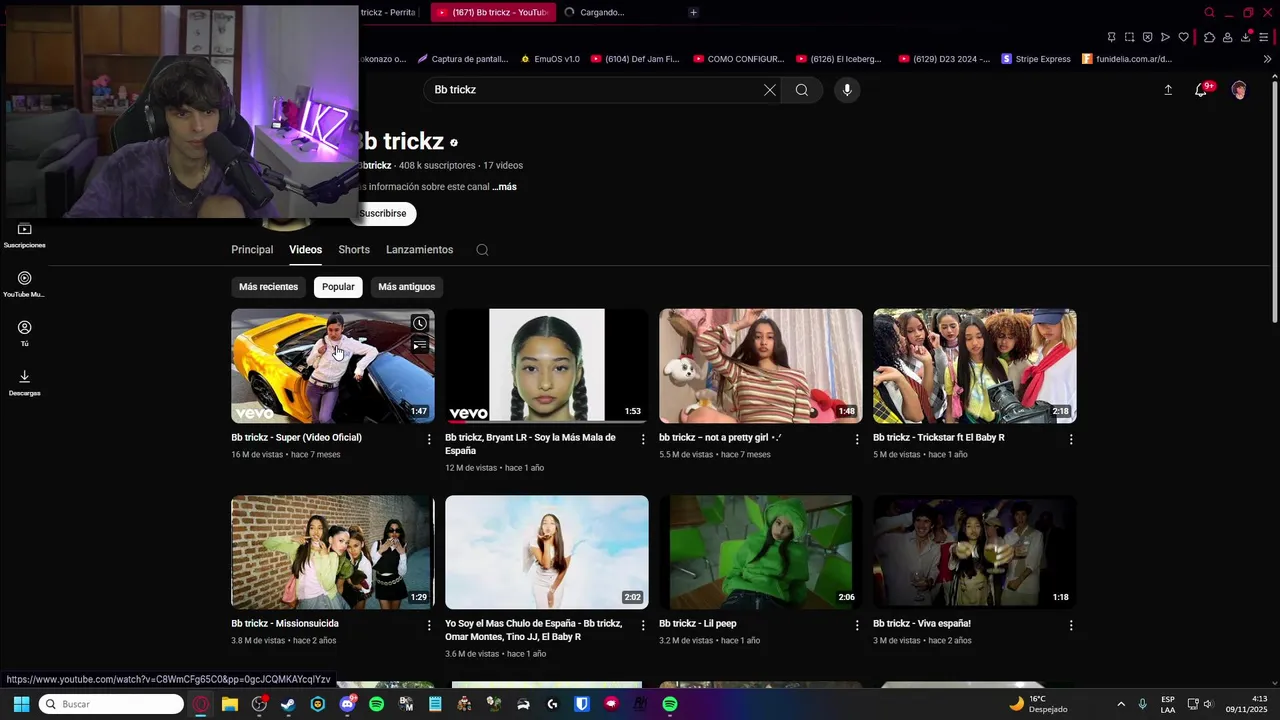
Task: Click the page vertical scrollbar
Action: point(1274,200)
